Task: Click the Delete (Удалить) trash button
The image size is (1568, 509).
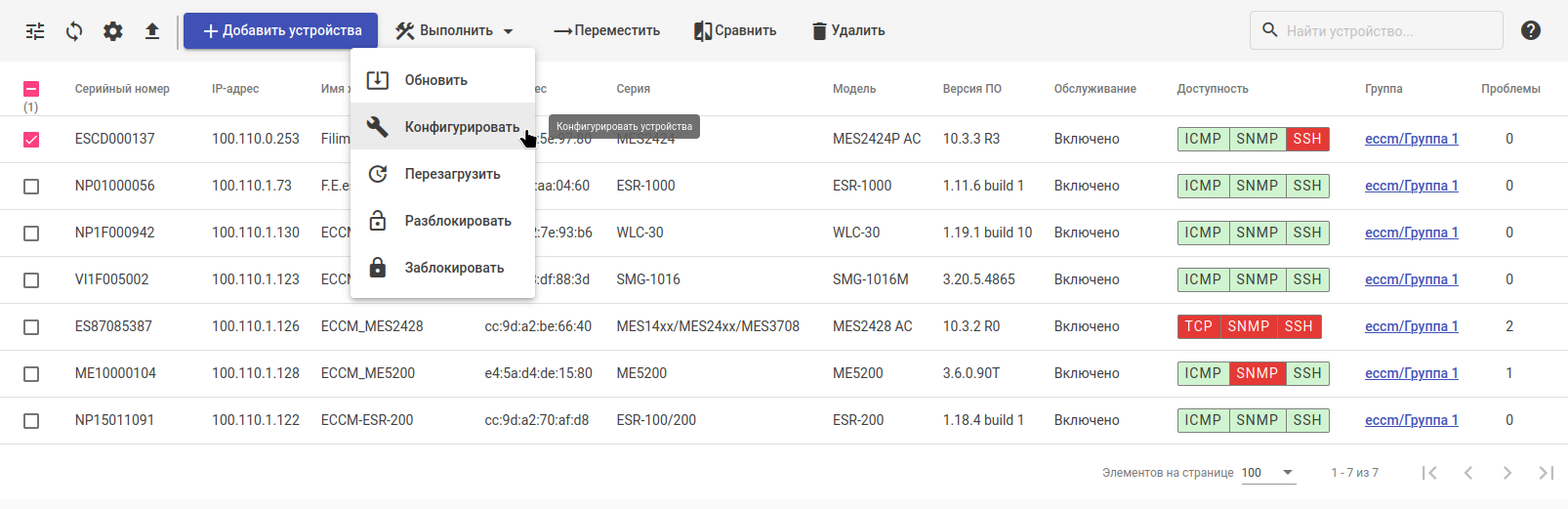Action: (x=848, y=31)
